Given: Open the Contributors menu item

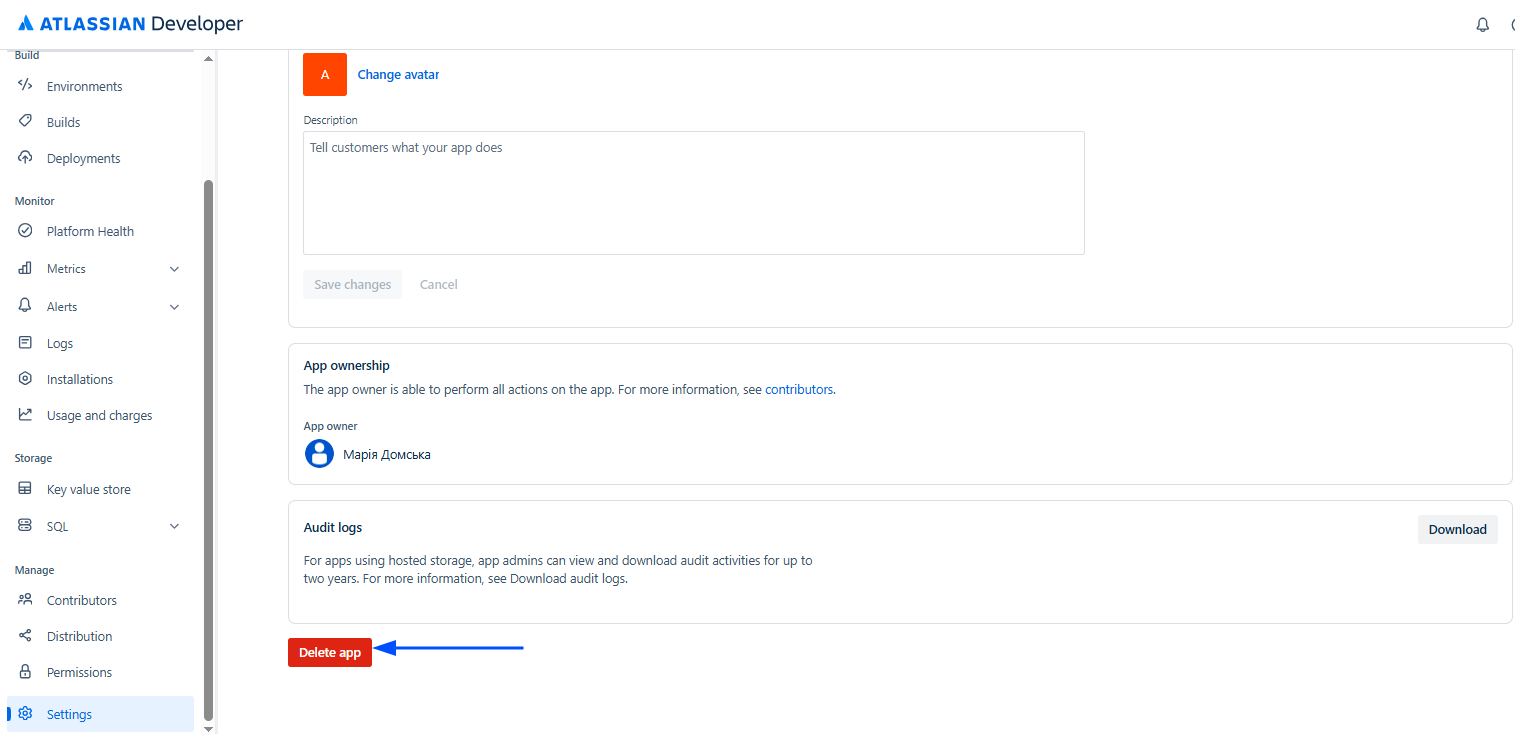Looking at the screenshot, I should (x=82, y=600).
